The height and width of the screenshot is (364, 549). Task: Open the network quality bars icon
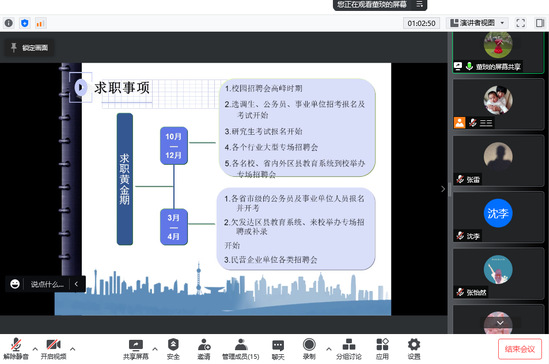pyautogui.click(x=40, y=23)
